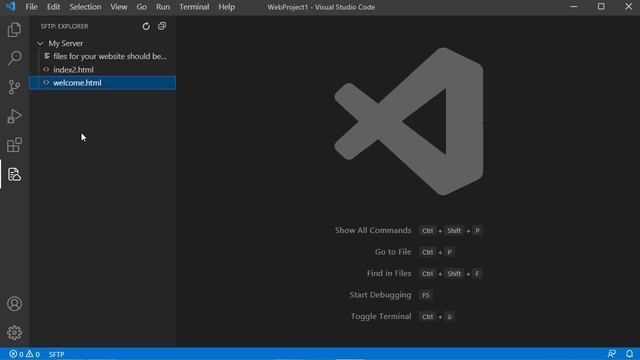The image size is (640, 360).
Task: Select the SFTP explorer activity icon
Action: click(x=14, y=174)
